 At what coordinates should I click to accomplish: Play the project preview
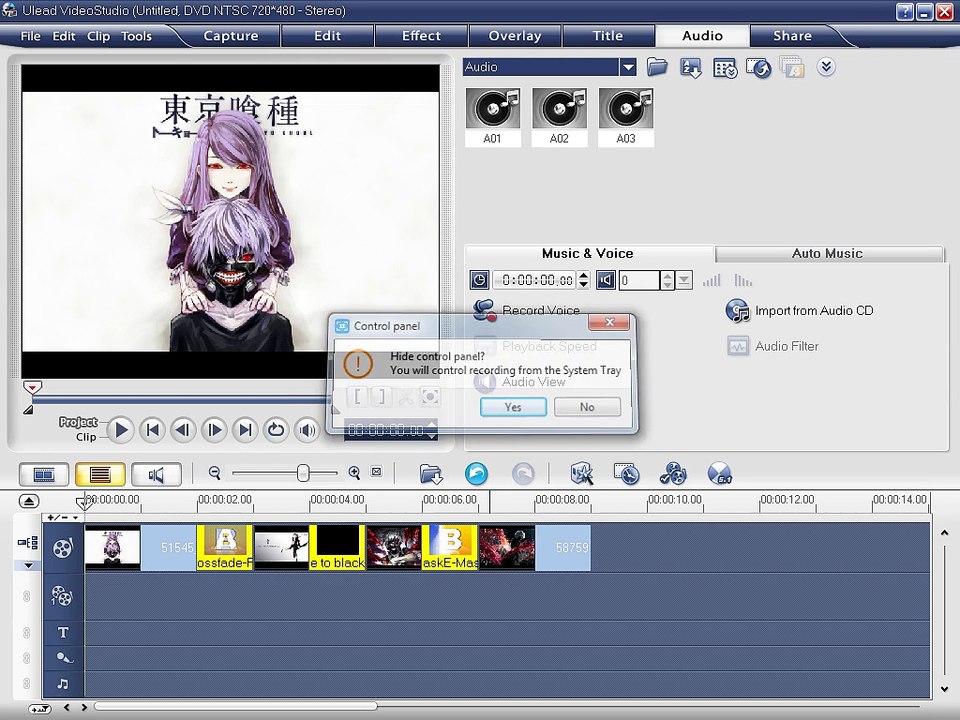coord(121,430)
